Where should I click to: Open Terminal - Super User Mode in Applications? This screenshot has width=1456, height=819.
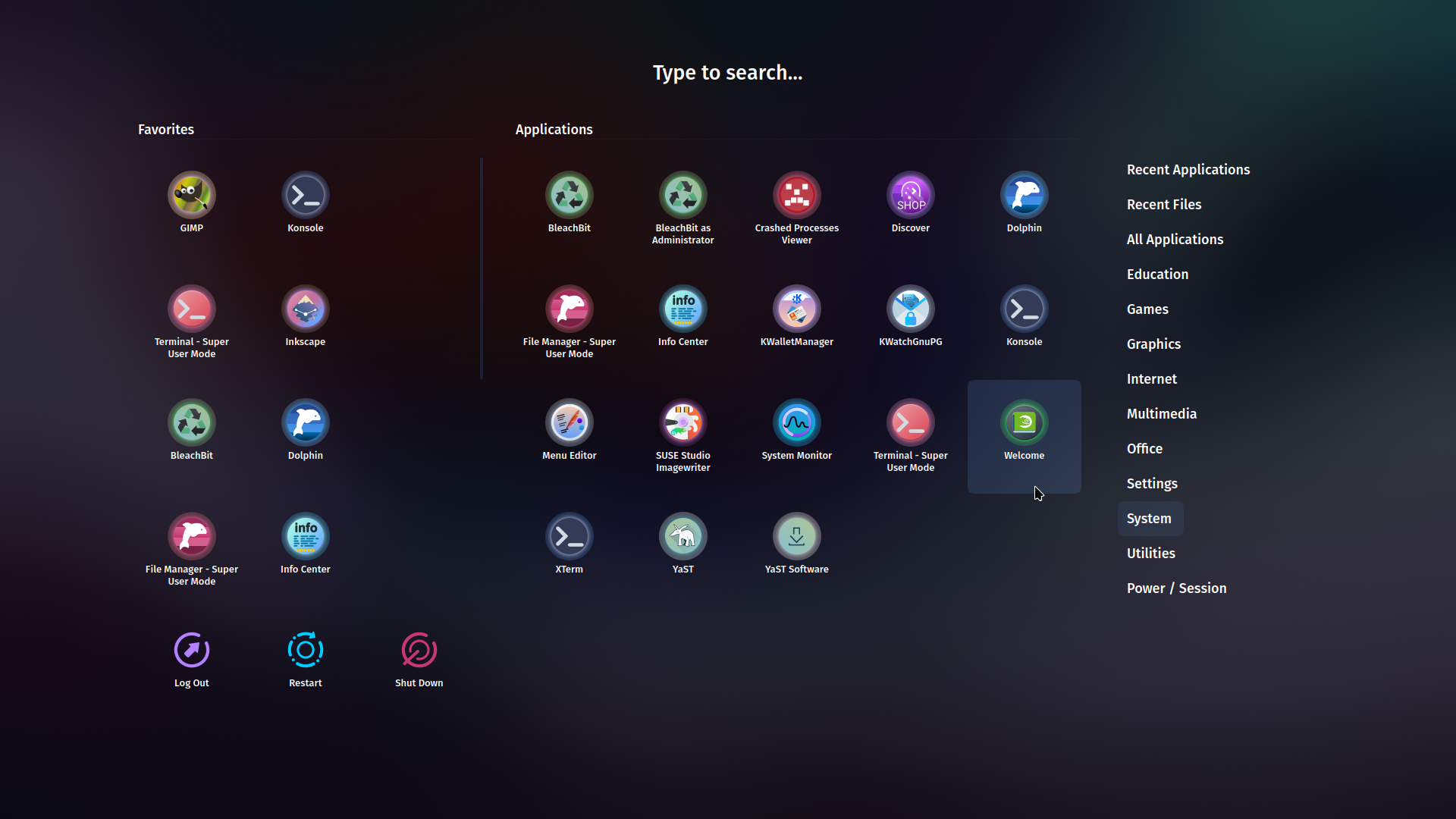(x=910, y=435)
